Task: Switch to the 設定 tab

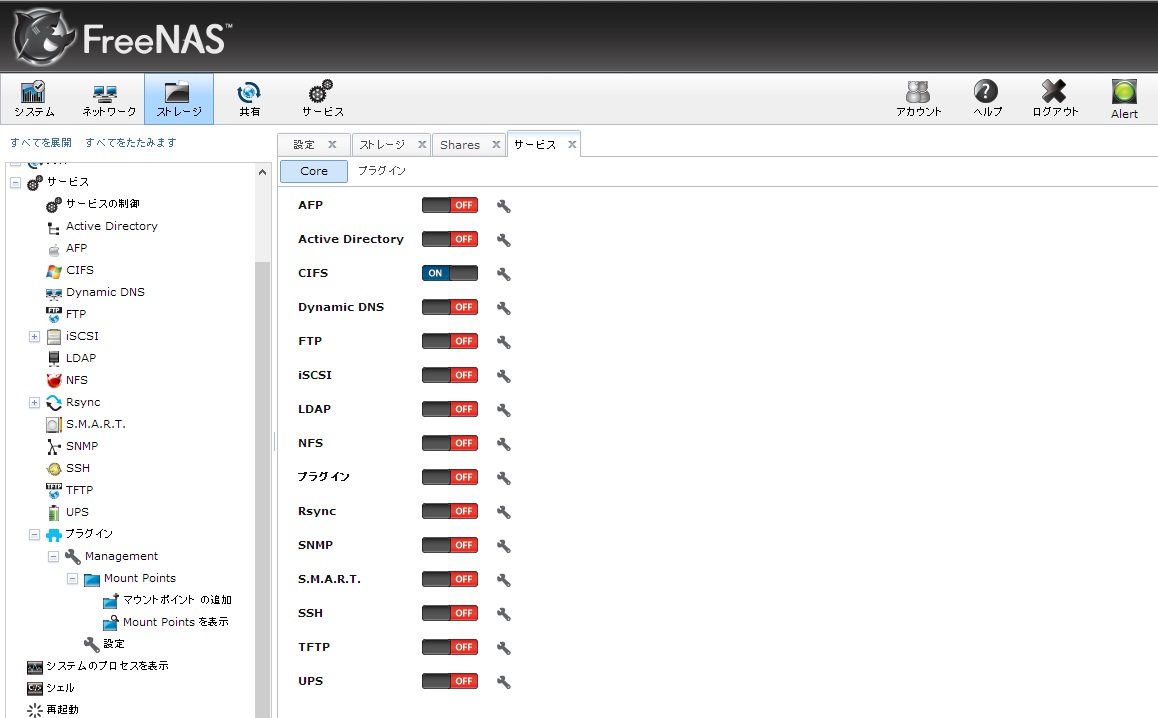Action: point(304,145)
